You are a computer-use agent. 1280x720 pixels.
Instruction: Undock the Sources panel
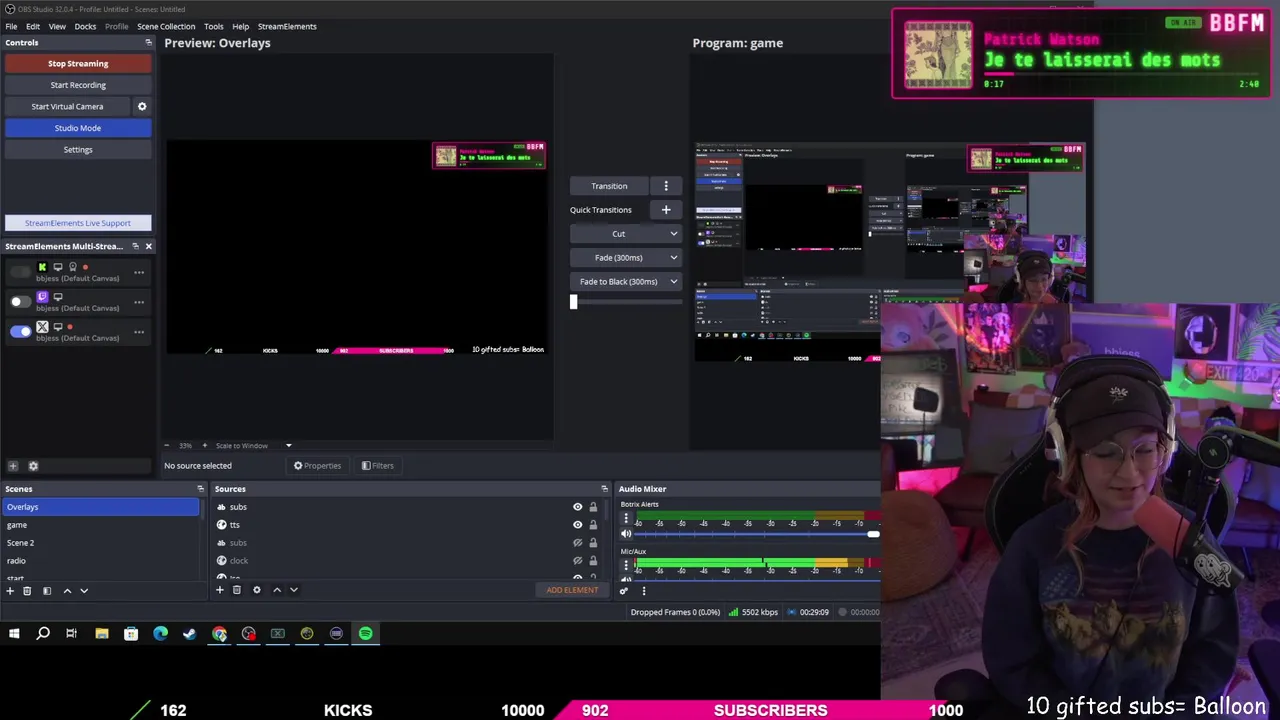coord(604,489)
